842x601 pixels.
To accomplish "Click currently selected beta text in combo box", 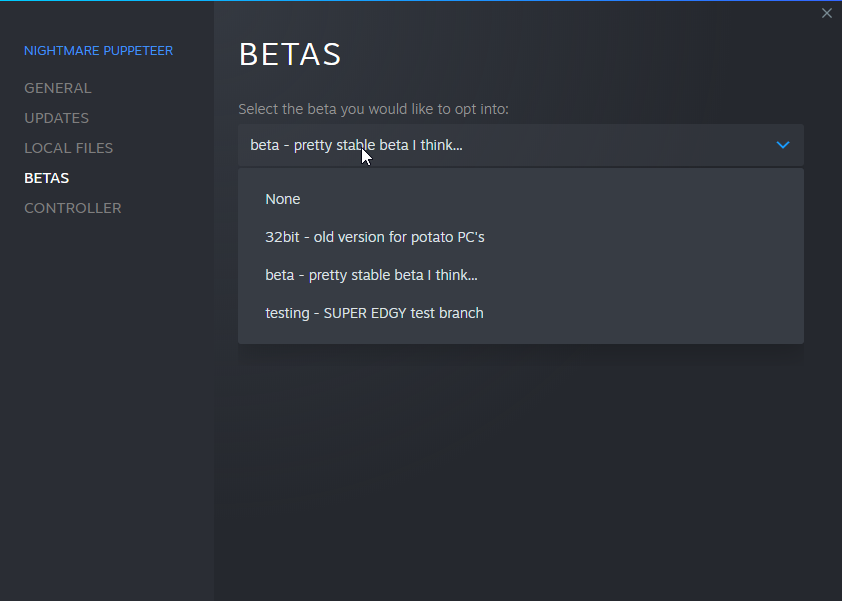I will (356, 146).
